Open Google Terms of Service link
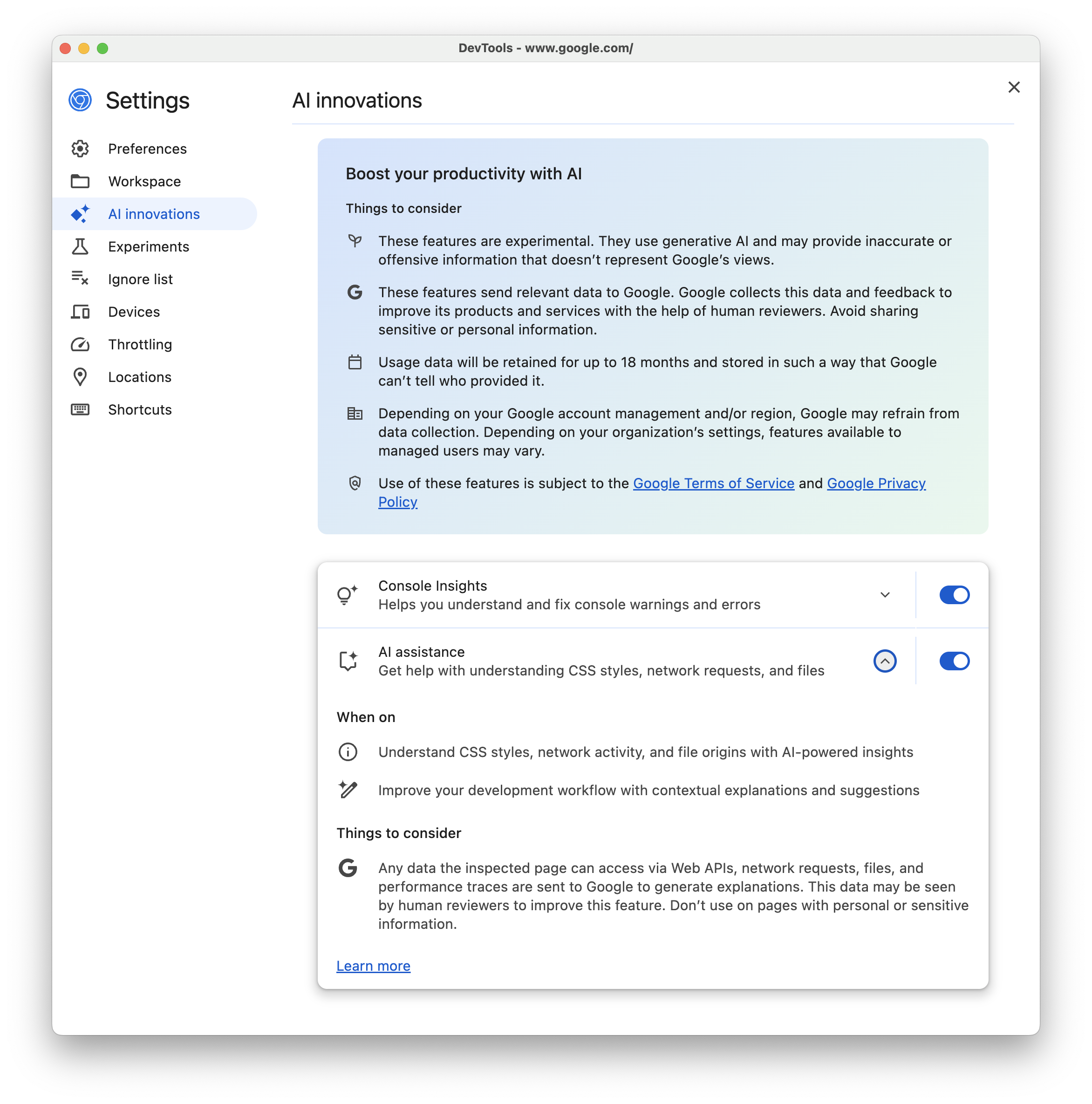The height and width of the screenshot is (1104, 1092). (714, 483)
